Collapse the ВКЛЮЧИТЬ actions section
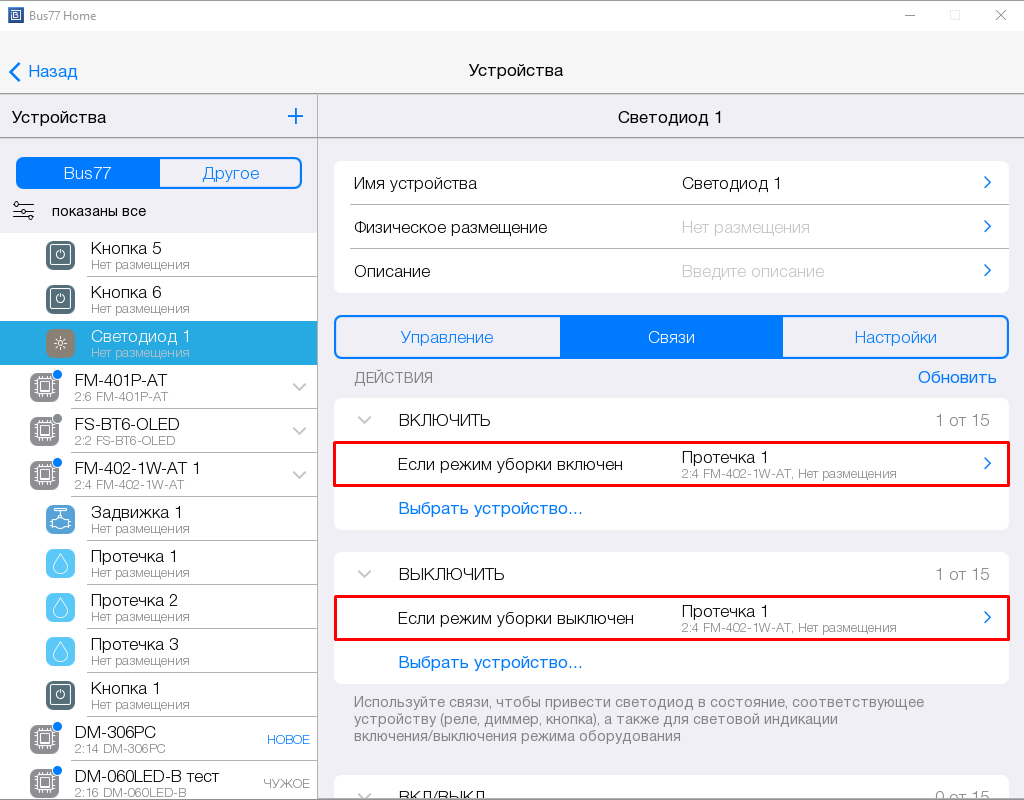The width and height of the screenshot is (1024, 800). [365, 420]
